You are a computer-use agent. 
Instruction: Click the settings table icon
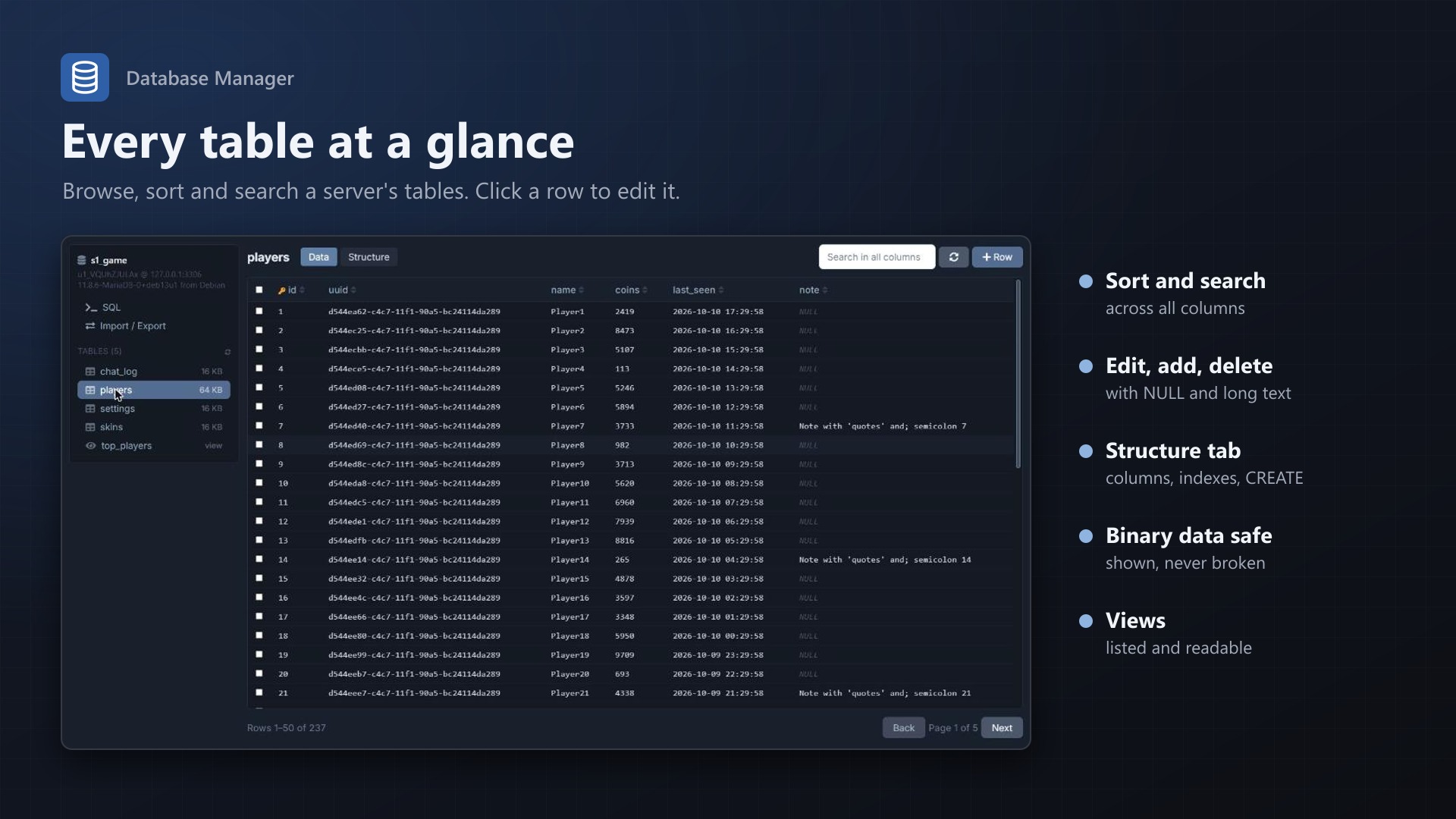tap(90, 409)
